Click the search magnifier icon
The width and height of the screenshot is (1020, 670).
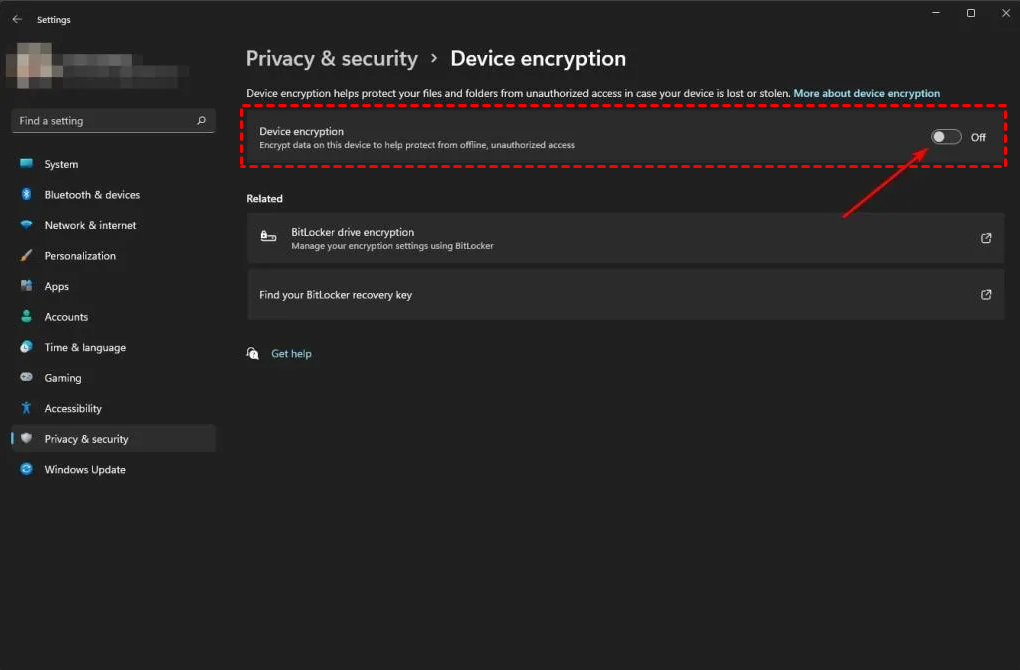[201, 121]
